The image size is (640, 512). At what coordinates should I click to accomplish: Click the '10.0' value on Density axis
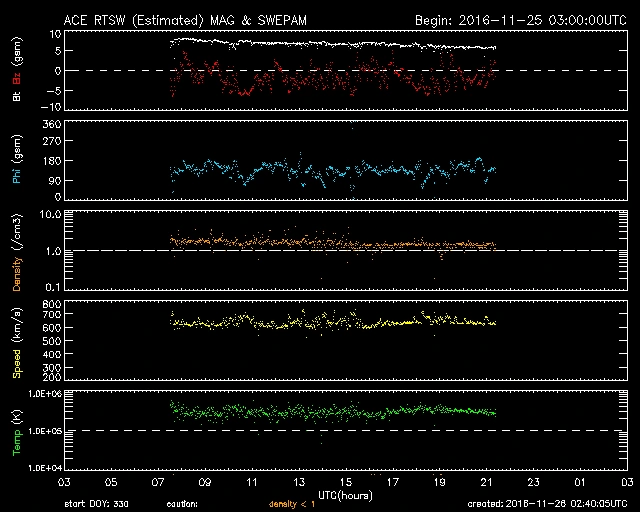pos(50,214)
